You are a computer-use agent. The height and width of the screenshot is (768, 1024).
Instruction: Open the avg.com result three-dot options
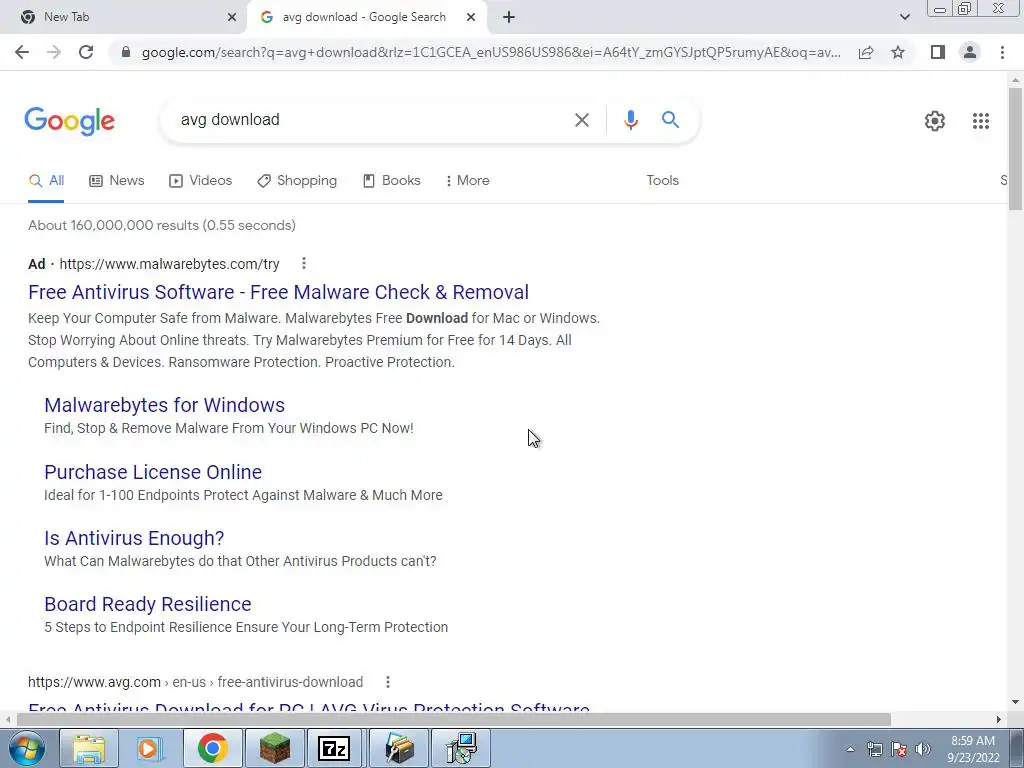[388, 682]
